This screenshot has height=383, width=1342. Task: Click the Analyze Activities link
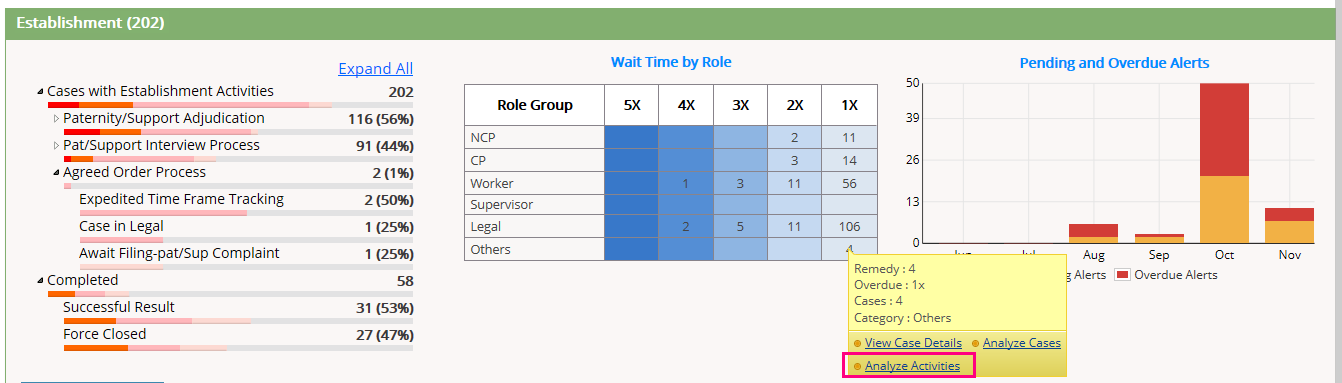pos(912,366)
